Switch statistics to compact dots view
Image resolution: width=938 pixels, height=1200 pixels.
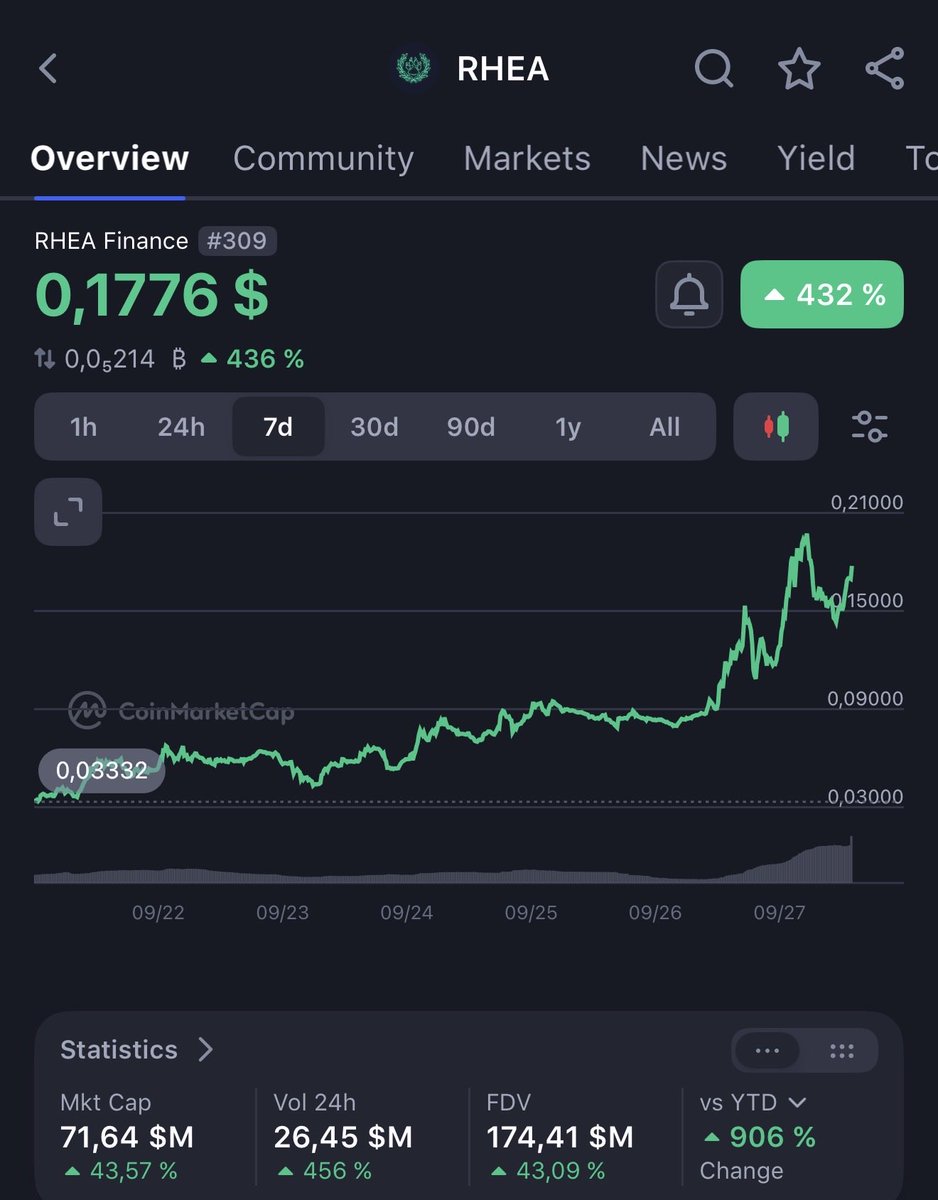(x=767, y=1051)
